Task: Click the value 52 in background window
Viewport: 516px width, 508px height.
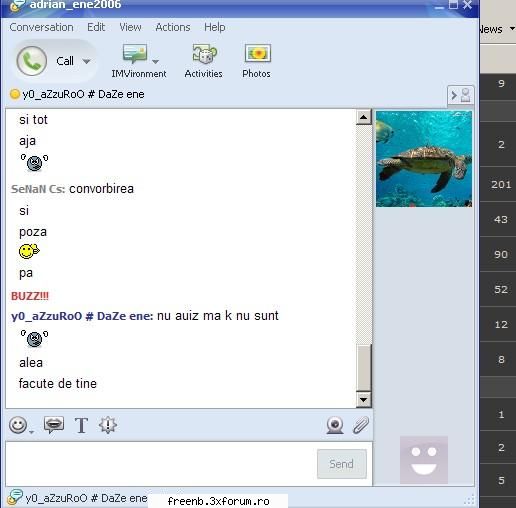Action: coord(501,289)
